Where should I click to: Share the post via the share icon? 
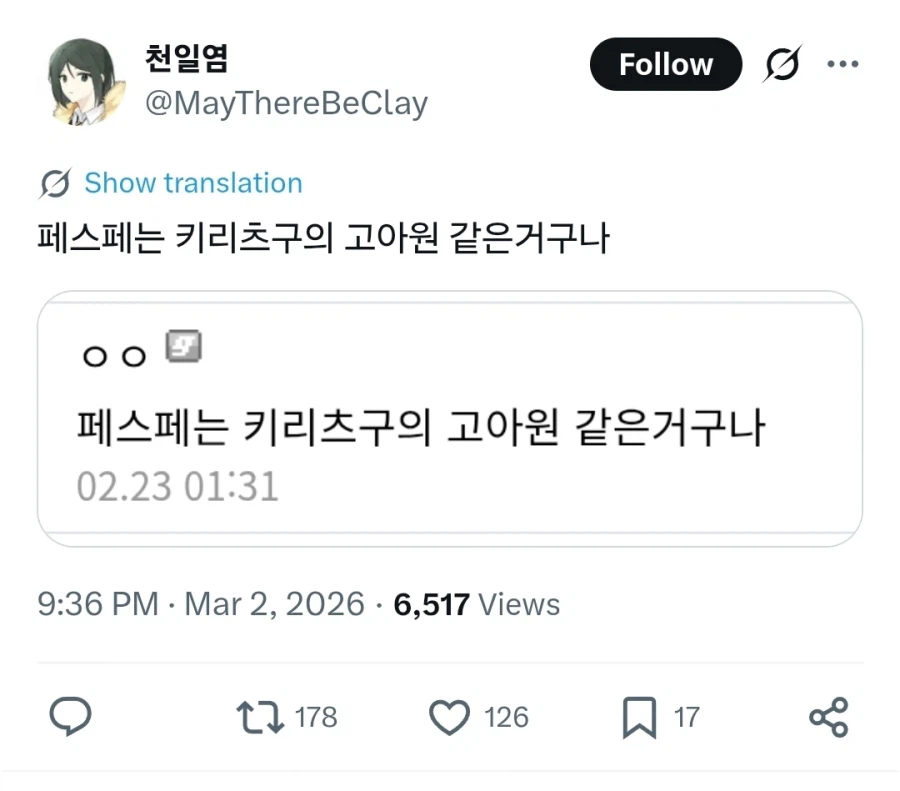click(828, 717)
